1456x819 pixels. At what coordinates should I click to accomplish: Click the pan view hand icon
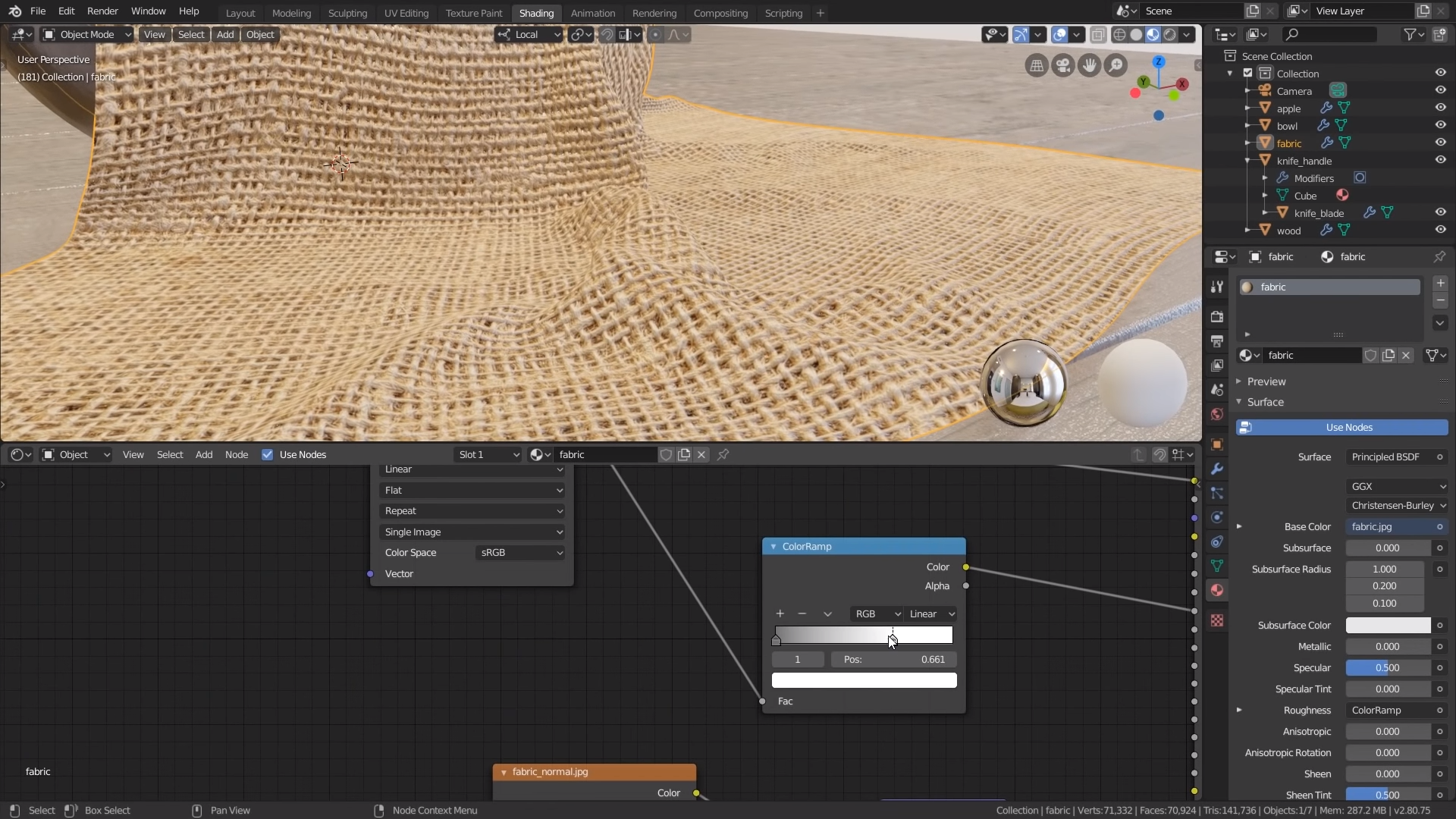[x=1090, y=66]
